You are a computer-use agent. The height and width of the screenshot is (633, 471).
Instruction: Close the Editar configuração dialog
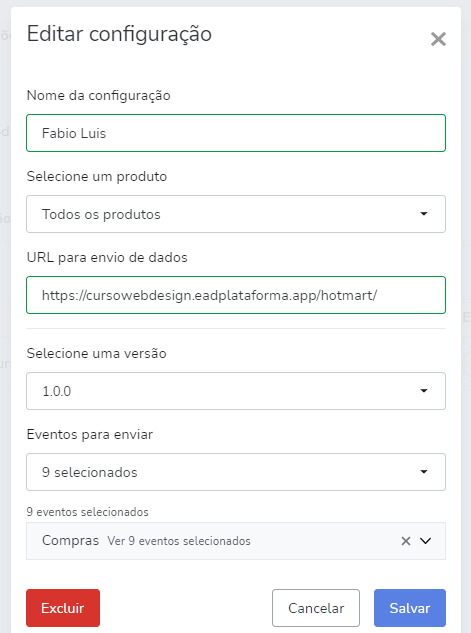click(x=438, y=39)
